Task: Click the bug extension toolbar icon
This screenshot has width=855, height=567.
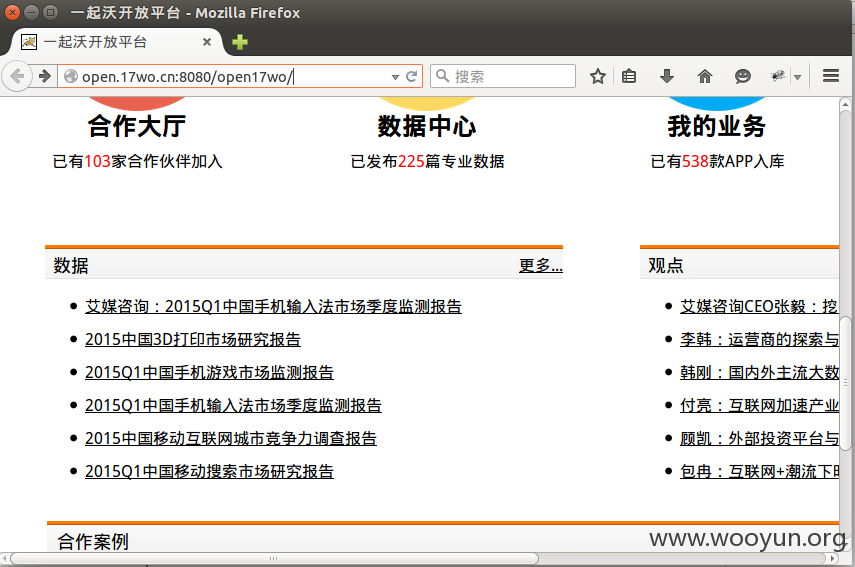Action: (x=778, y=76)
